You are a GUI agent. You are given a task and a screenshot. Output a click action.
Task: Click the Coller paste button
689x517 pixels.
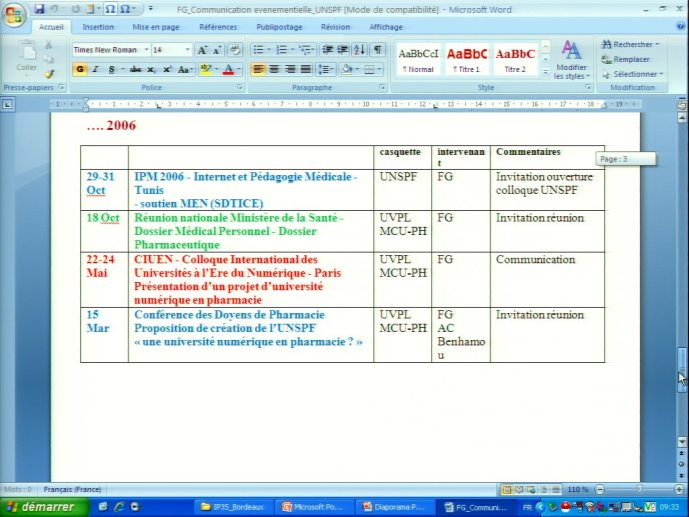tap(26, 56)
